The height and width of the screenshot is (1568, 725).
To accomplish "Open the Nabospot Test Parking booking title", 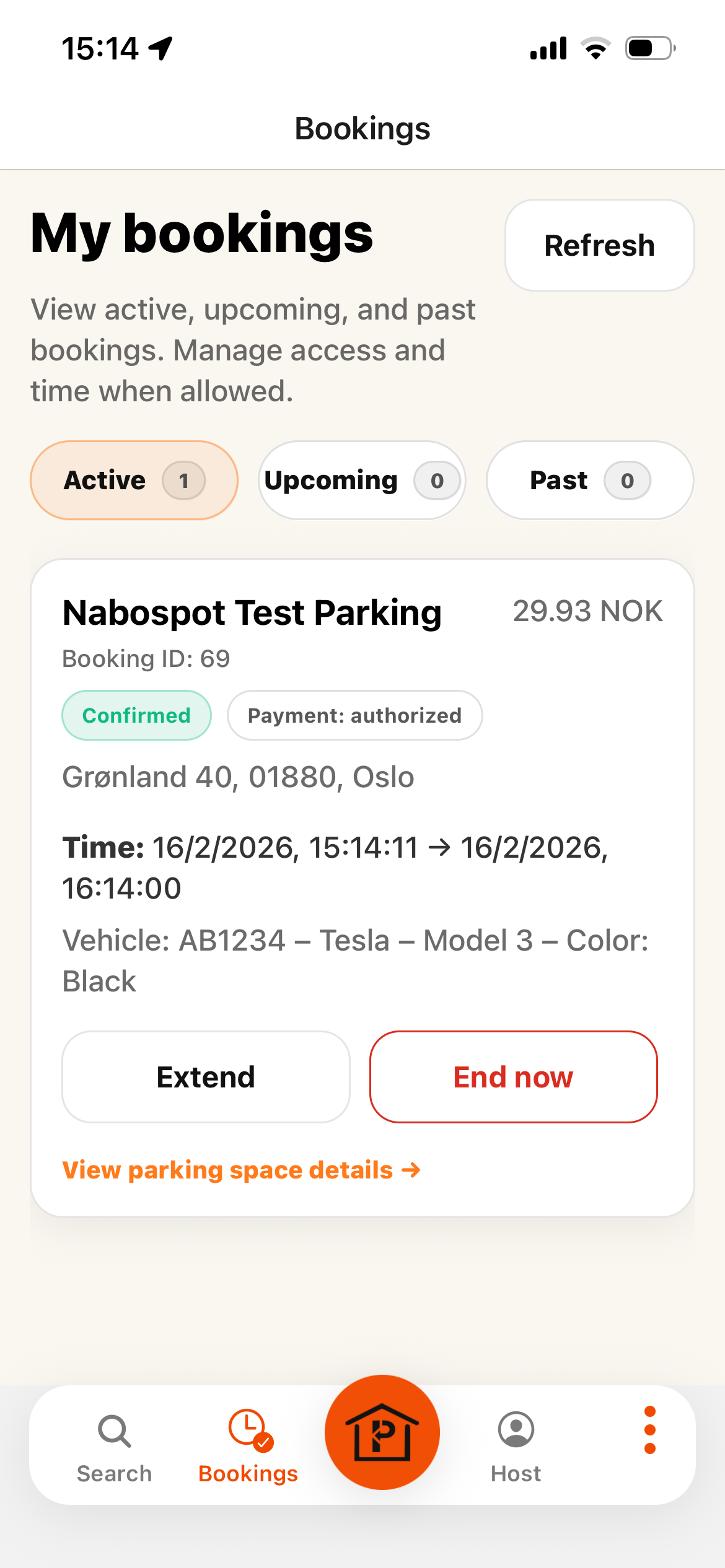I will (x=252, y=612).
